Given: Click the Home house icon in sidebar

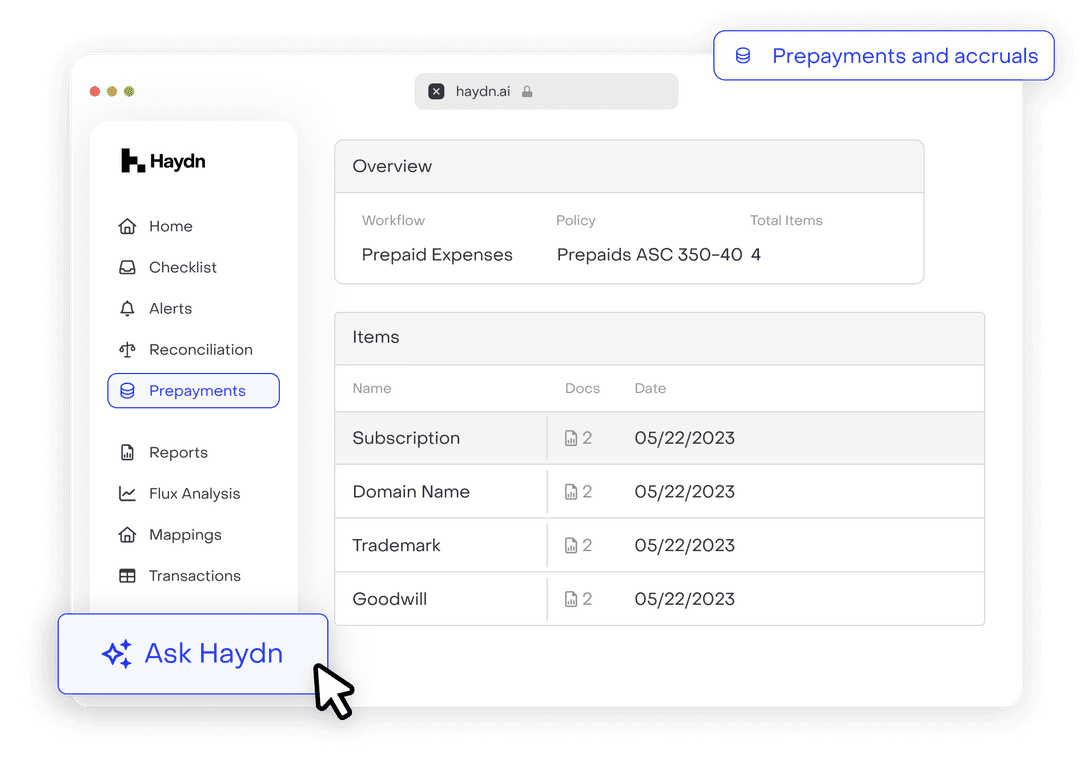Looking at the screenshot, I should [127, 226].
